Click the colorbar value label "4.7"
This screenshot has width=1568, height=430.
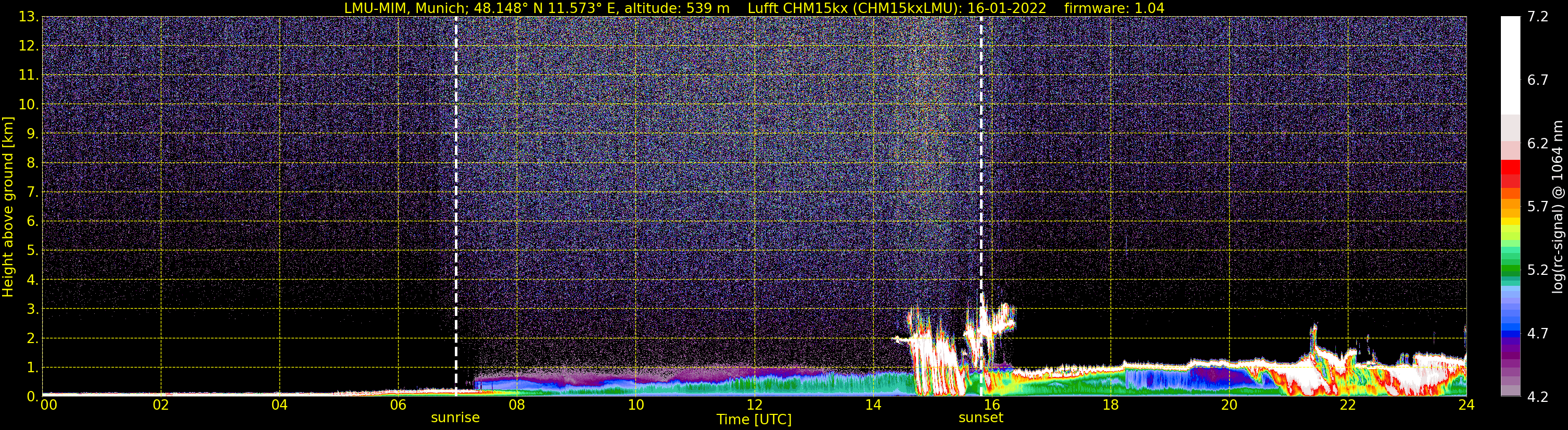[1538, 333]
